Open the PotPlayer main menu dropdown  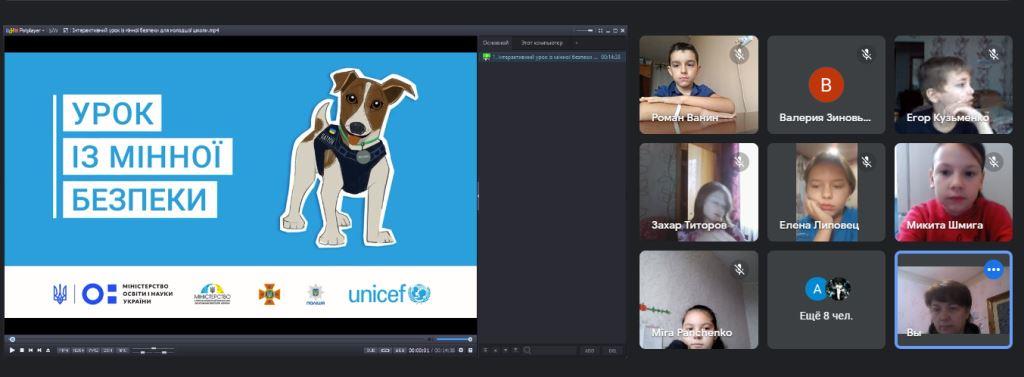25,30
